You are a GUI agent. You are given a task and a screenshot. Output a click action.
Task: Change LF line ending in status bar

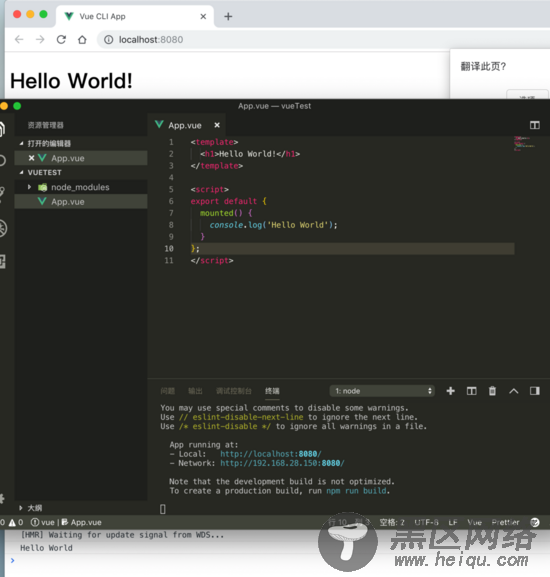click(x=453, y=522)
